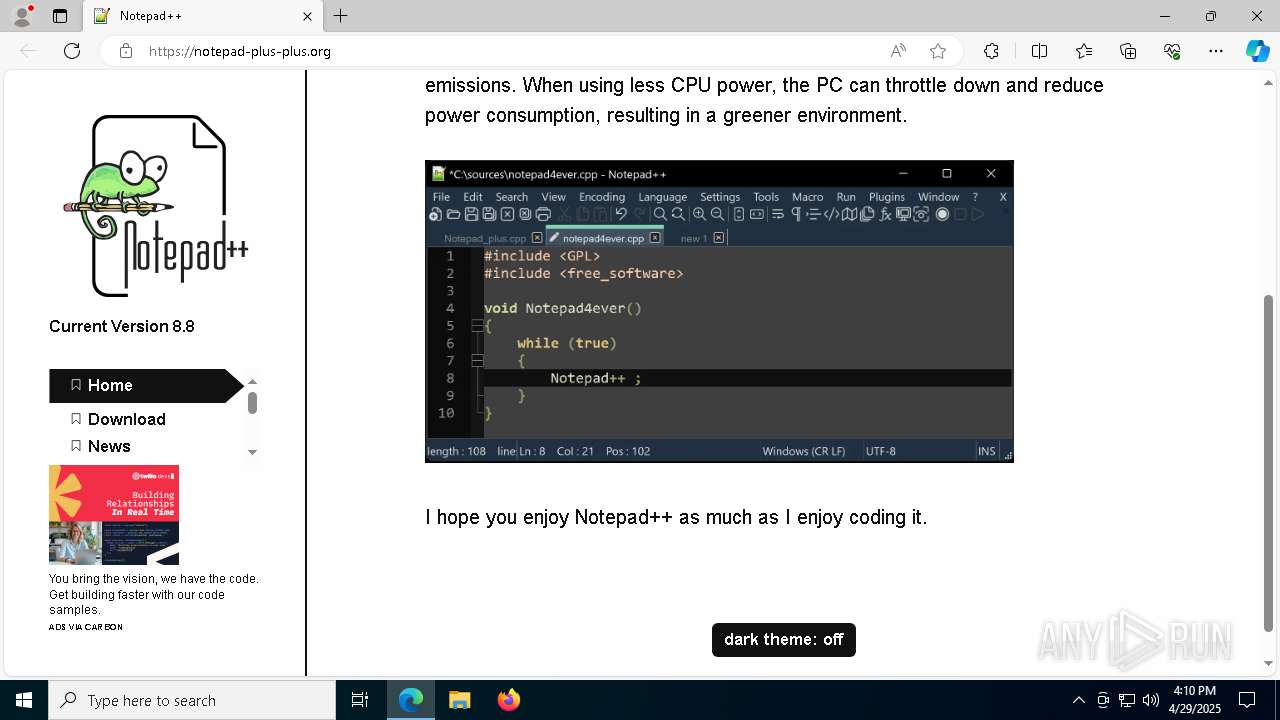Click the sidebar menu scrollbar thumb

click(252, 403)
